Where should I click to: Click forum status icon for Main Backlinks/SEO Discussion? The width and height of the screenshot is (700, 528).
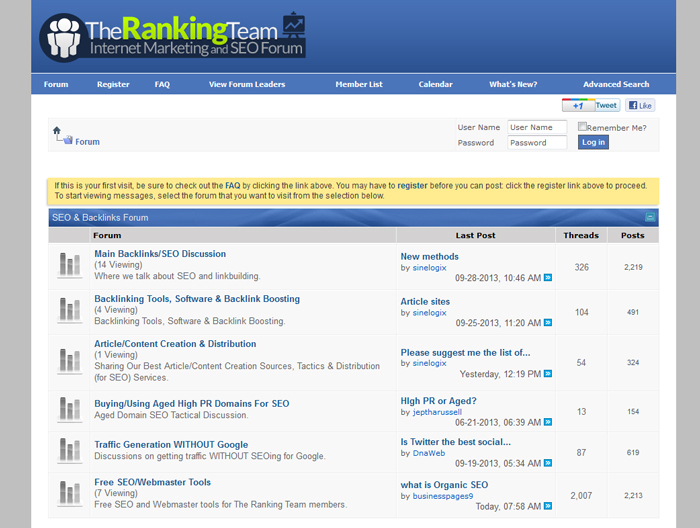coord(70,264)
